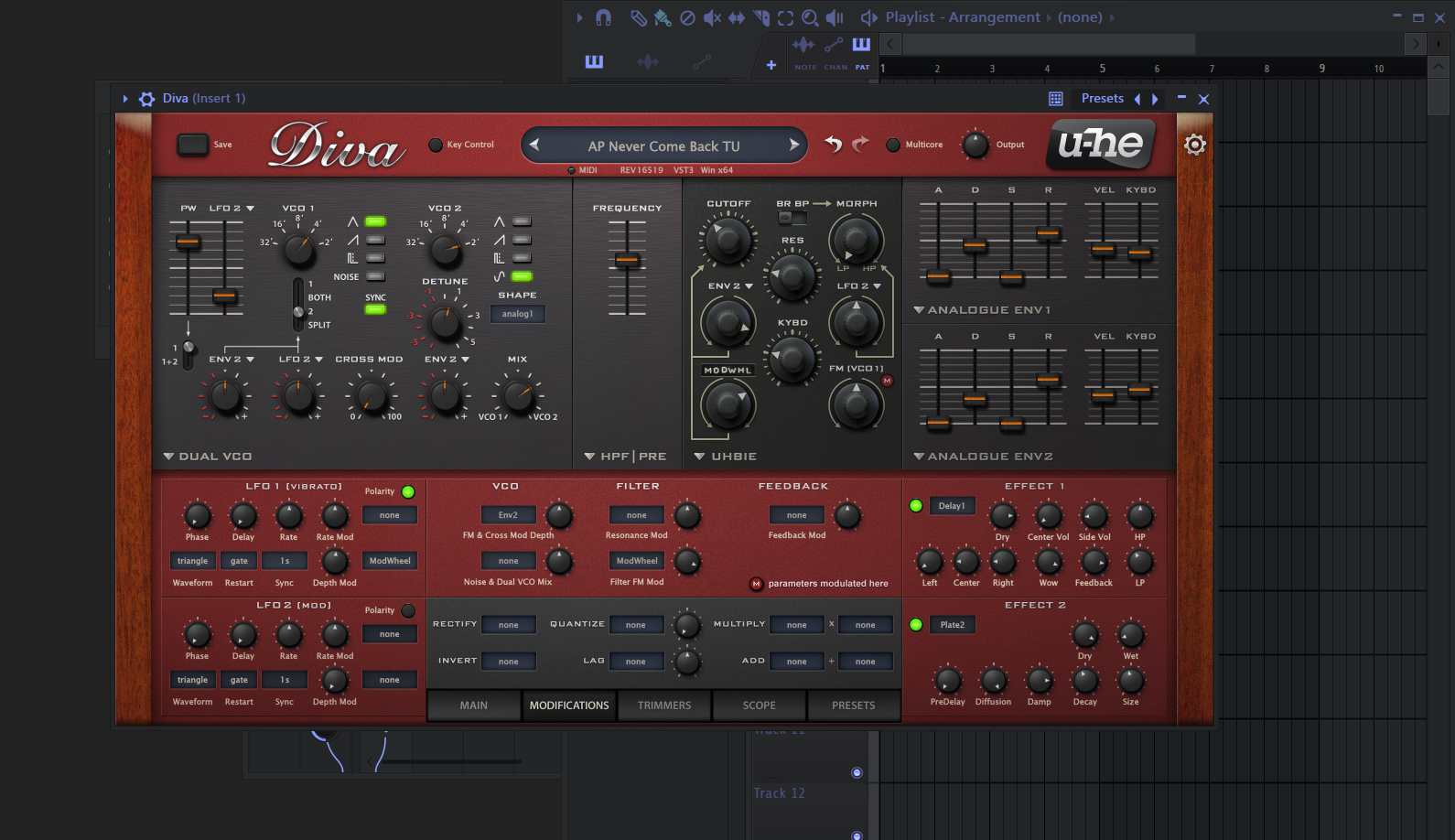The width and height of the screenshot is (1455, 840).
Task: Open the analog1 shape dropdown
Action: click(518, 314)
